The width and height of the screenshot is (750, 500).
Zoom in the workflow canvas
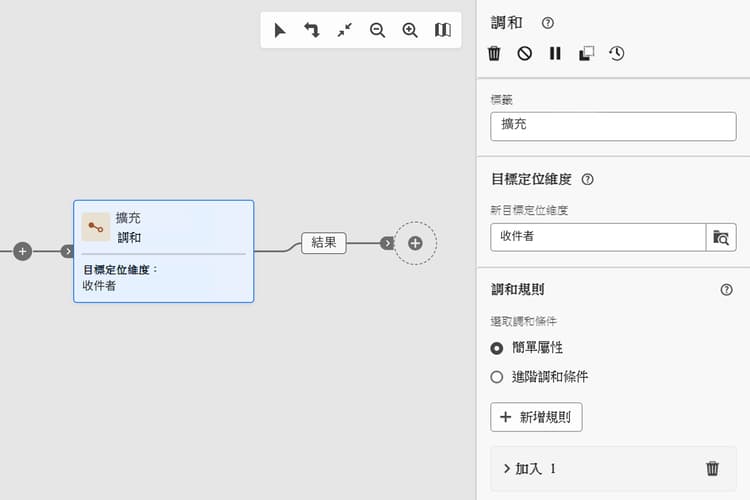point(410,30)
